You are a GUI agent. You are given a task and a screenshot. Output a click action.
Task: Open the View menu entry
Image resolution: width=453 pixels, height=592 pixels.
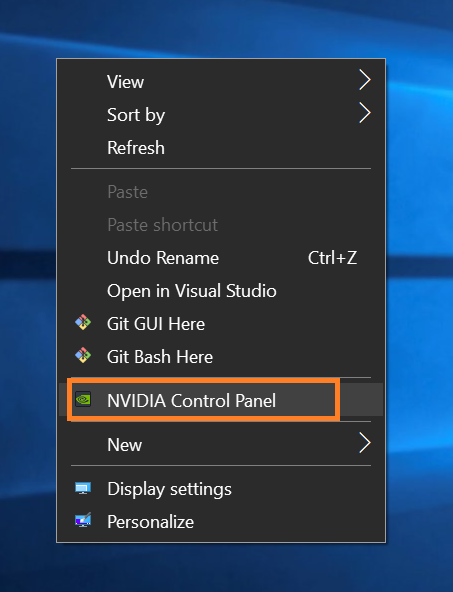[221, 81]
